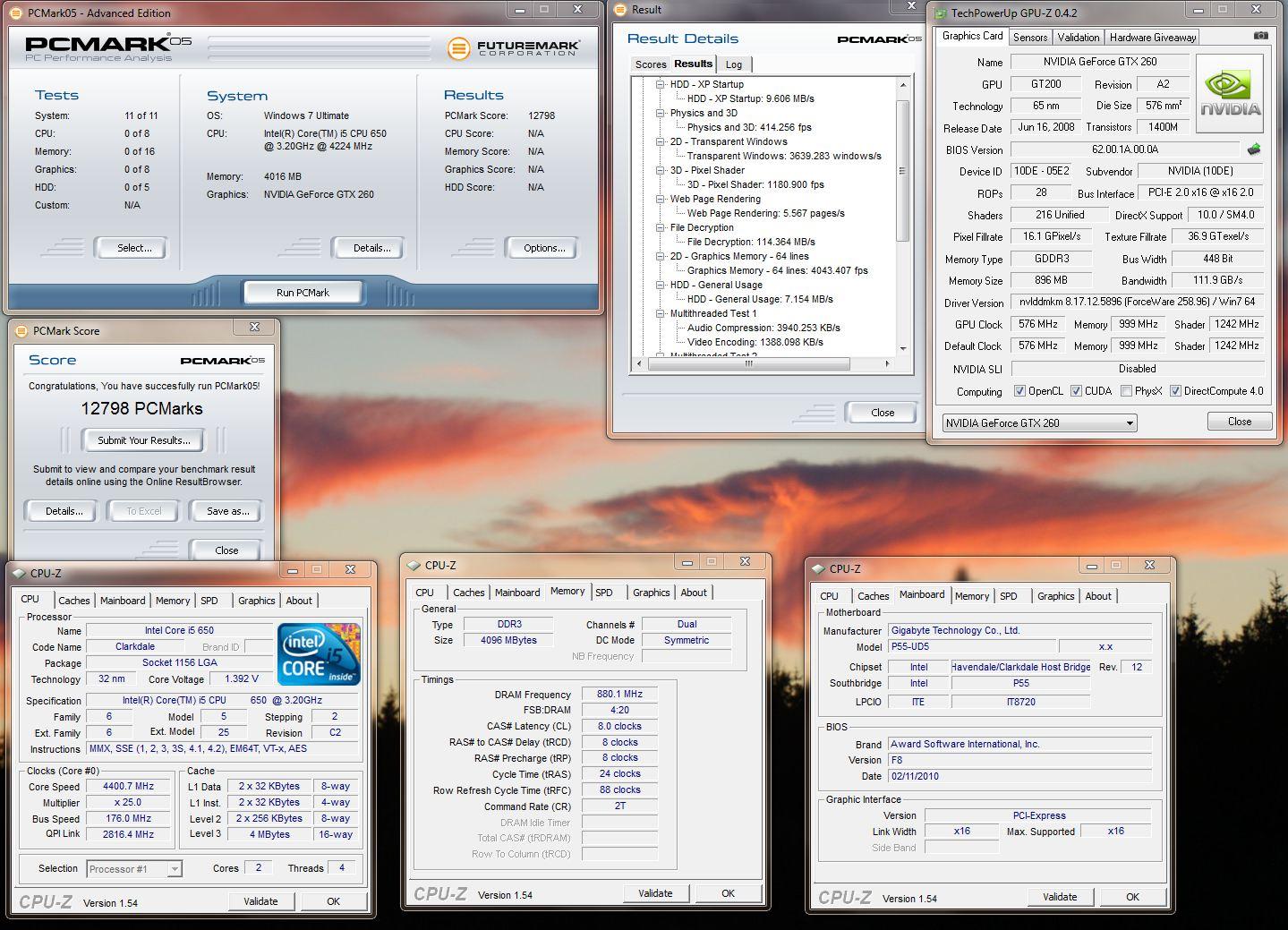Image resolution: width=1288 pixels, height=930 pixels.
Task: Click the Memory CPU-Z window title icon
Action: pos(414,565)
